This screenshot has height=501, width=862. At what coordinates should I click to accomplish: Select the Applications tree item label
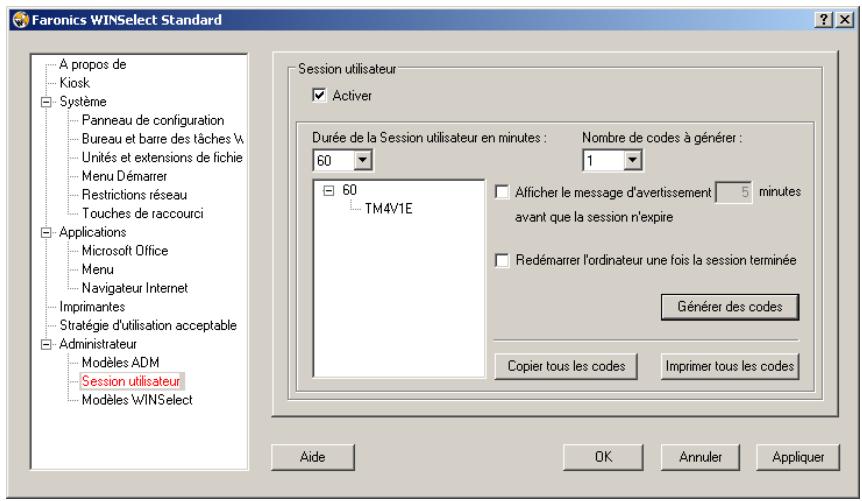[92, 232]
